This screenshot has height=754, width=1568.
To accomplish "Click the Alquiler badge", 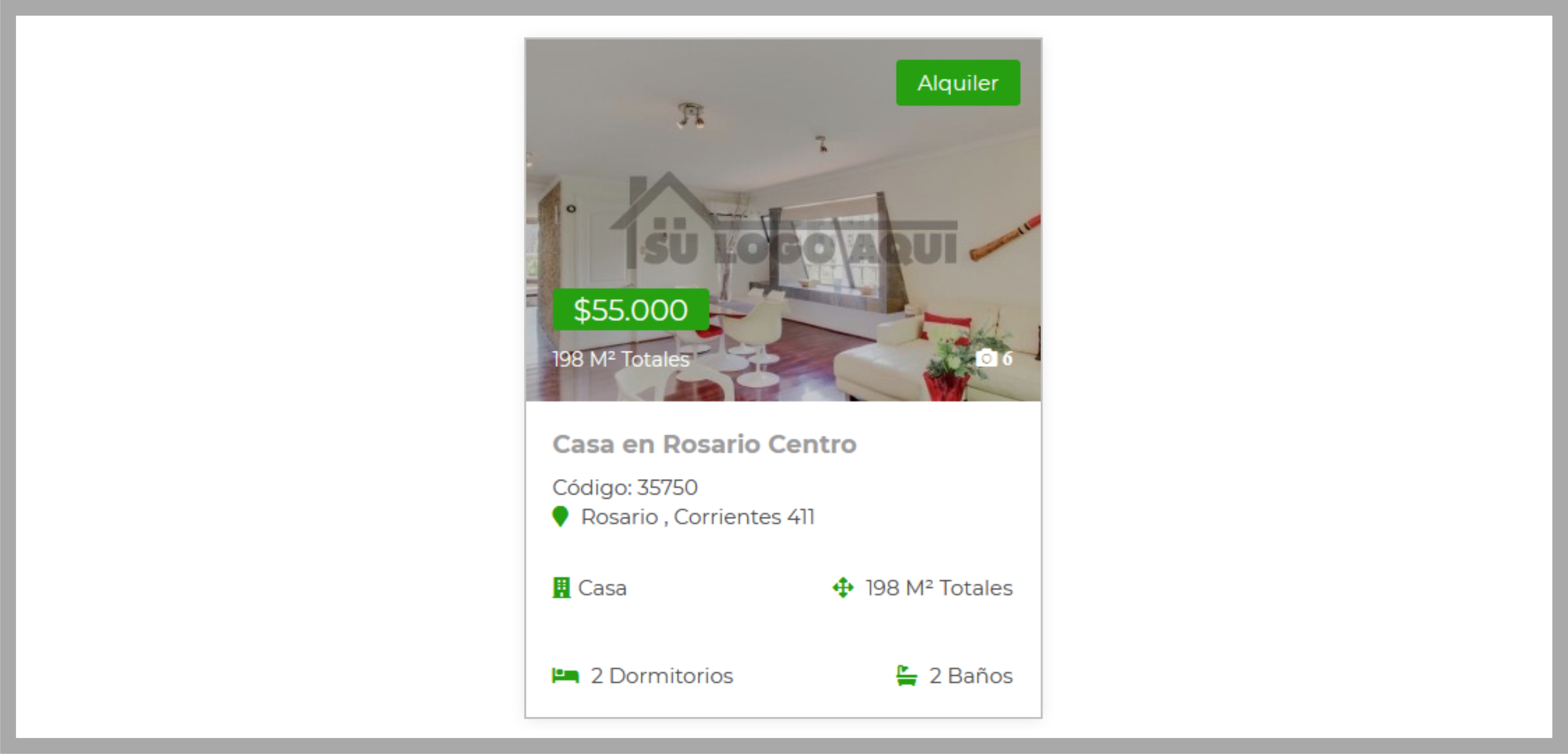I will point(958,83).
